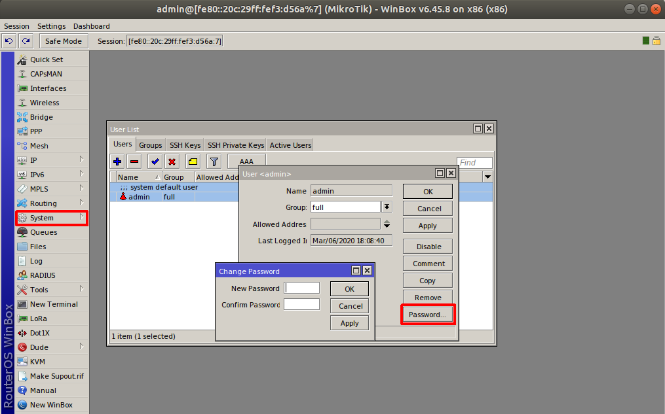This screenshot has width=665, height=414.
Task: Switch to the SSH Private Keys tab
Action: pos(235,145)
